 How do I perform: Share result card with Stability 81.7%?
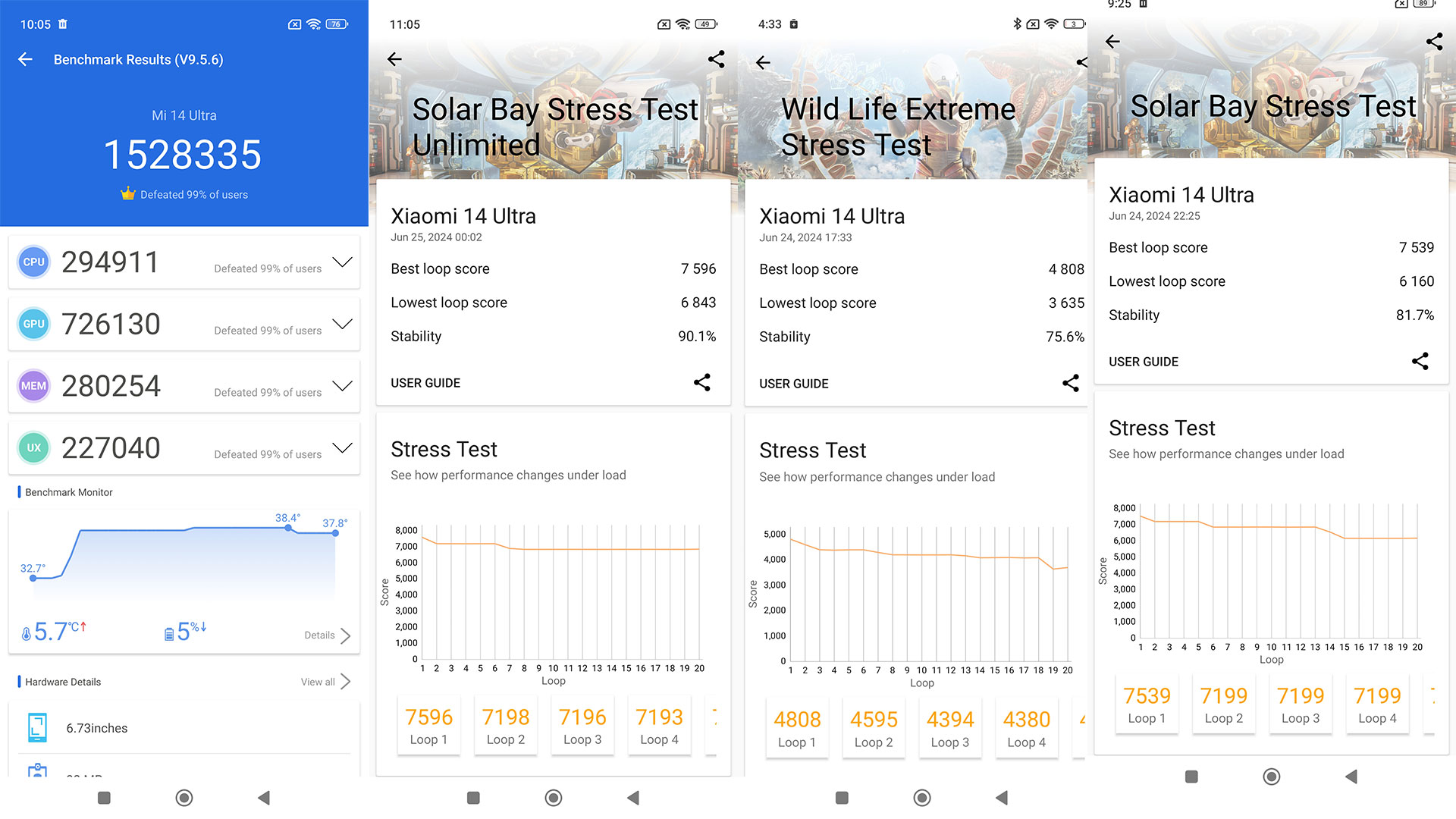pyautogui.click(x=1420, y=361)
